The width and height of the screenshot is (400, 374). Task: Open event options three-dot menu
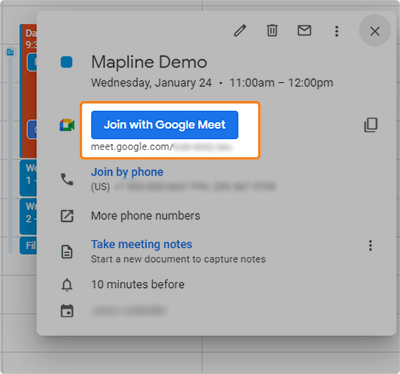pos(336,31)
